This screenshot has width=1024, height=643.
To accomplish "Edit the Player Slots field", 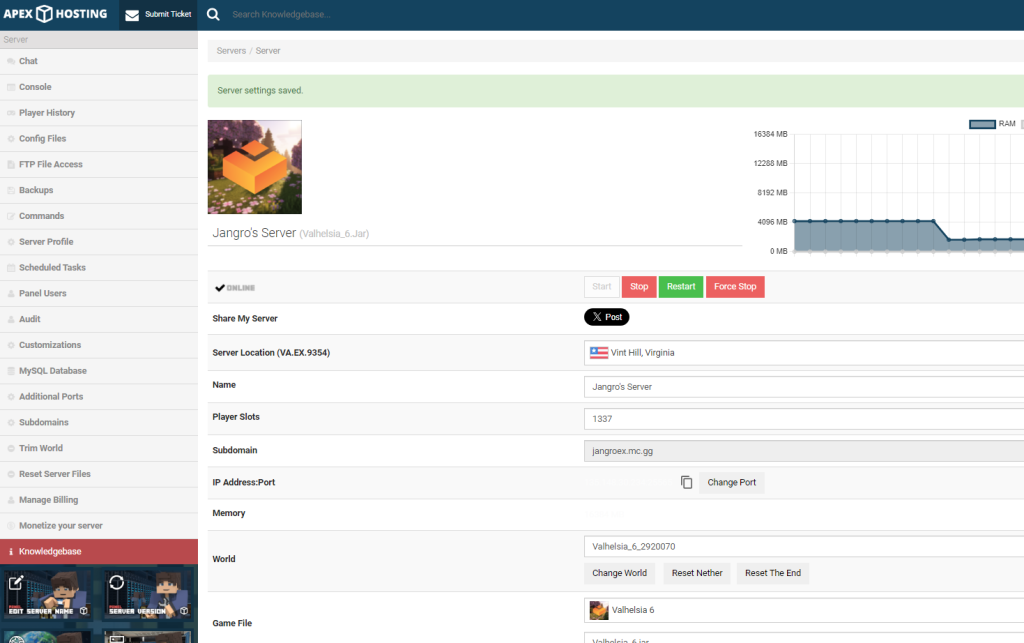I will click(804, 419).
